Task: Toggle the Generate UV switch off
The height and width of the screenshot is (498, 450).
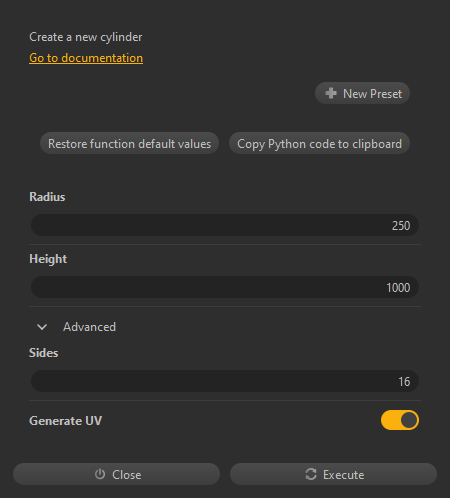Action: pyautogui.click(x=400, y=420)
